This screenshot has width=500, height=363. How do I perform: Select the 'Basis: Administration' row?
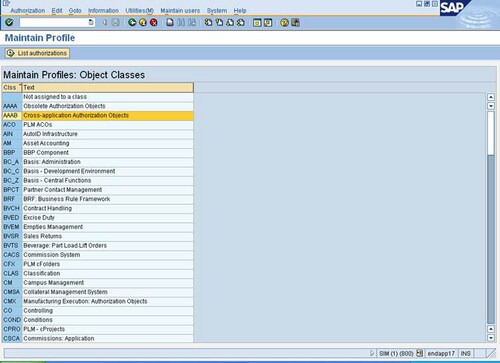tap(98, 162)
